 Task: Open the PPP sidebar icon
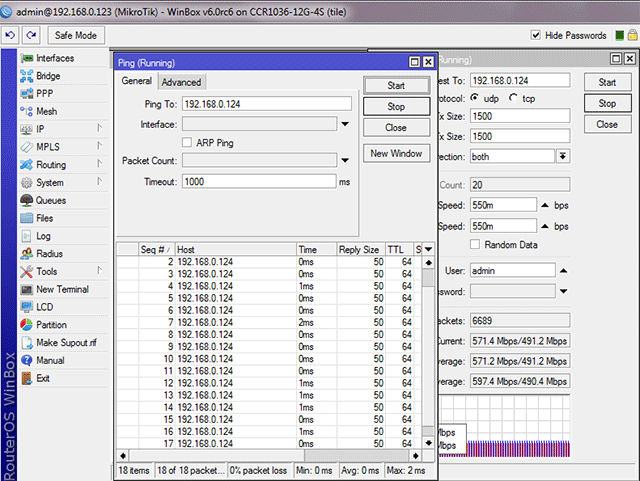point(27,94)
